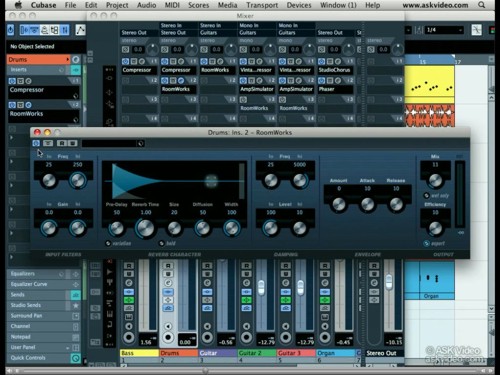Select the Bass channel name label
This screenshot has height=375, width=500.
[139, 353]
